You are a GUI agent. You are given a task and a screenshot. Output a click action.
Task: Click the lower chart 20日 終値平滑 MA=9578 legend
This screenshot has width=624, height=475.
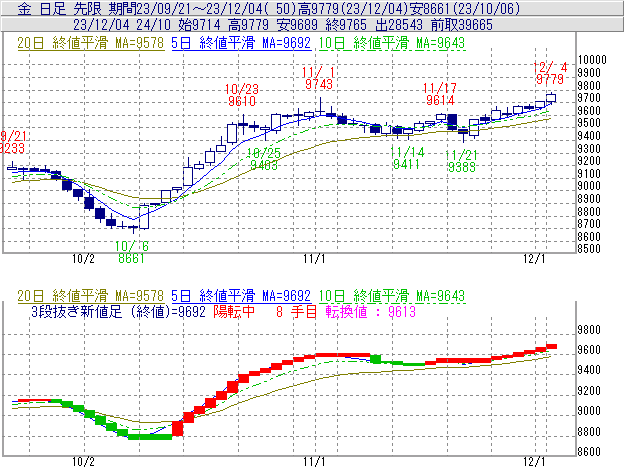pos(90,296)
